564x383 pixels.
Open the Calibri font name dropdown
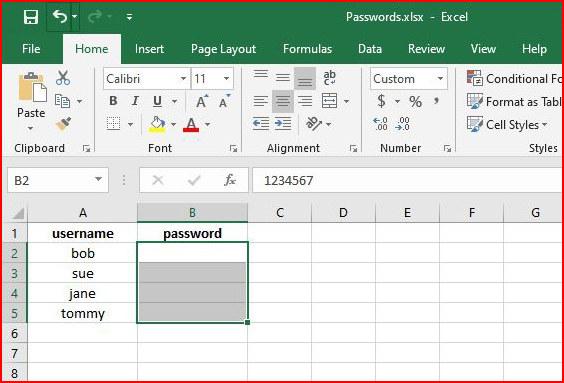point(183,78)
